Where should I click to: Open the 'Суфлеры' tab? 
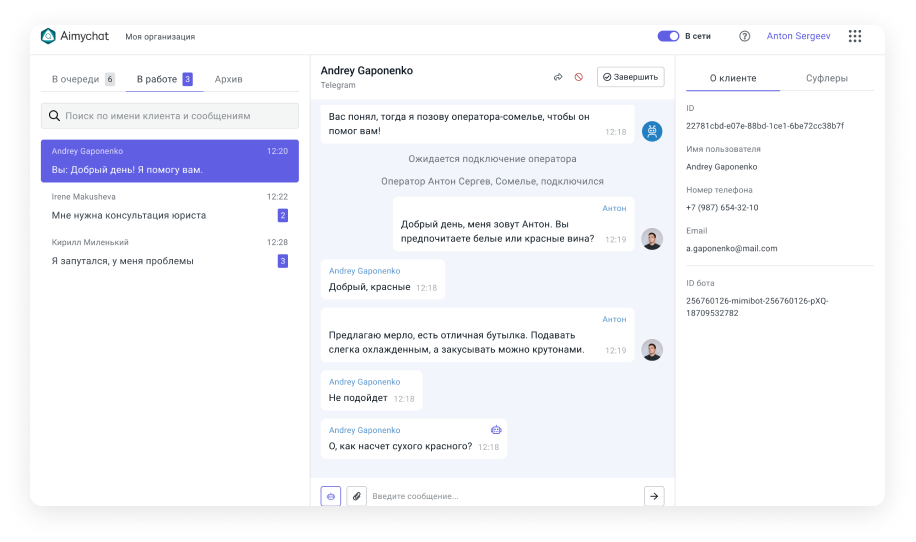(827, 78)
